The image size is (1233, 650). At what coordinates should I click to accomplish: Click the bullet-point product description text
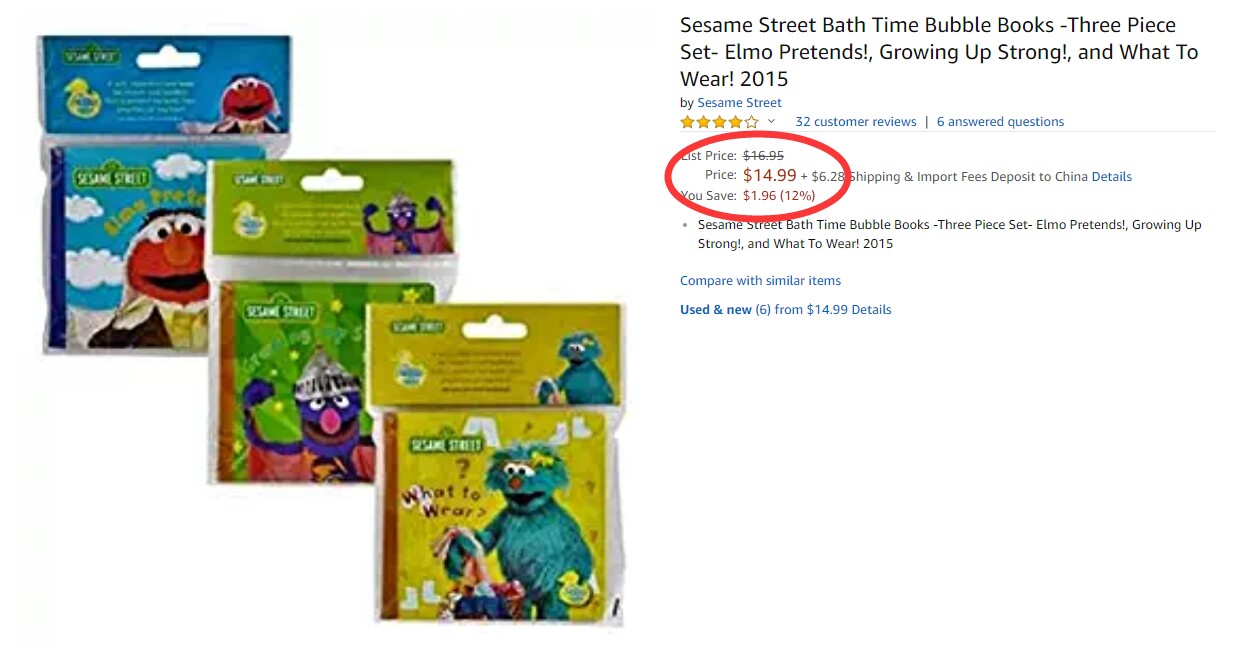950,234
